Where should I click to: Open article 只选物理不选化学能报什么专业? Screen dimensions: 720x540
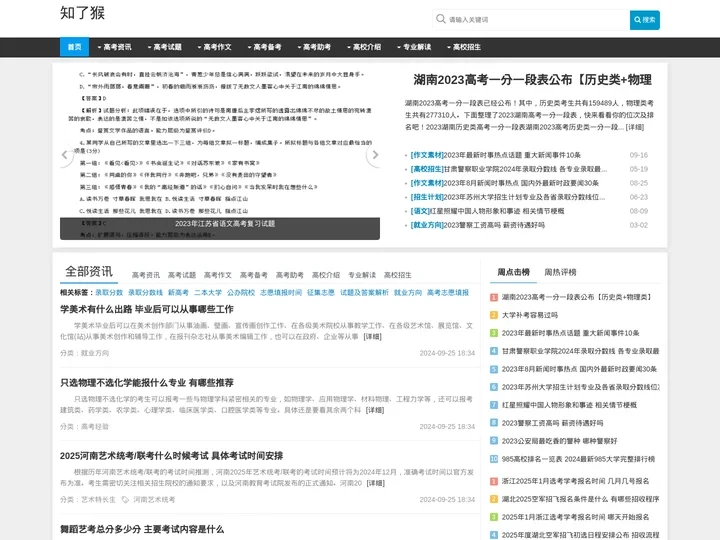[147, 383]
